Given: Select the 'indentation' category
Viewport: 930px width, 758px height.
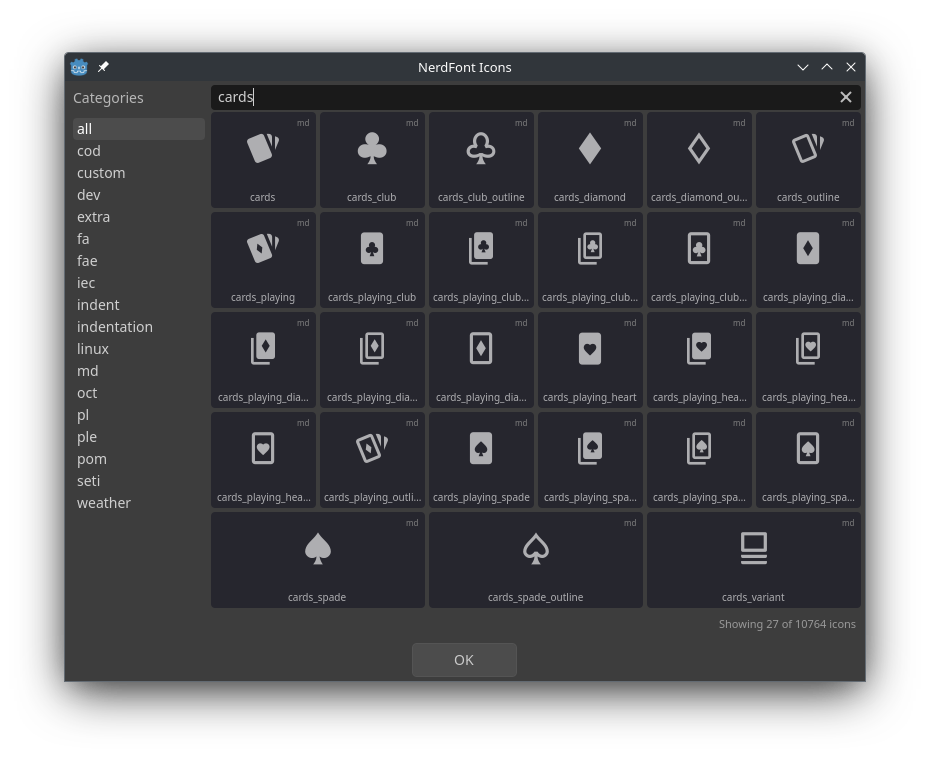Looking at the screenshot, I should point(139,326).
